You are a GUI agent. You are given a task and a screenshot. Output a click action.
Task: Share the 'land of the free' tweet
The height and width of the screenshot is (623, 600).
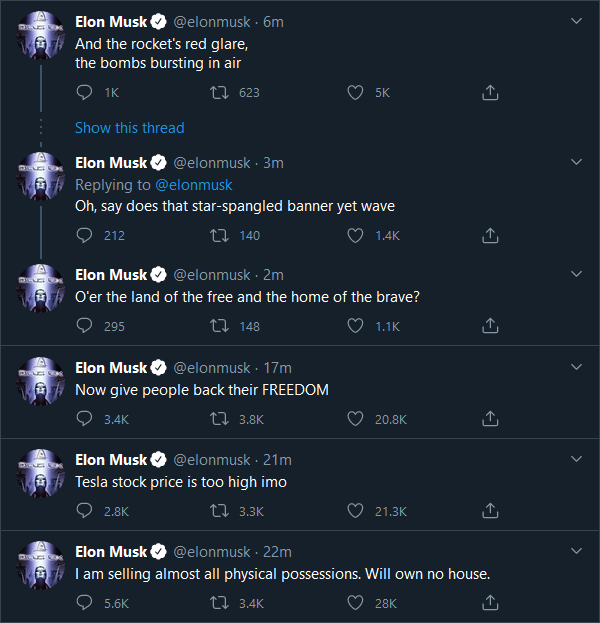click(490, 326)
